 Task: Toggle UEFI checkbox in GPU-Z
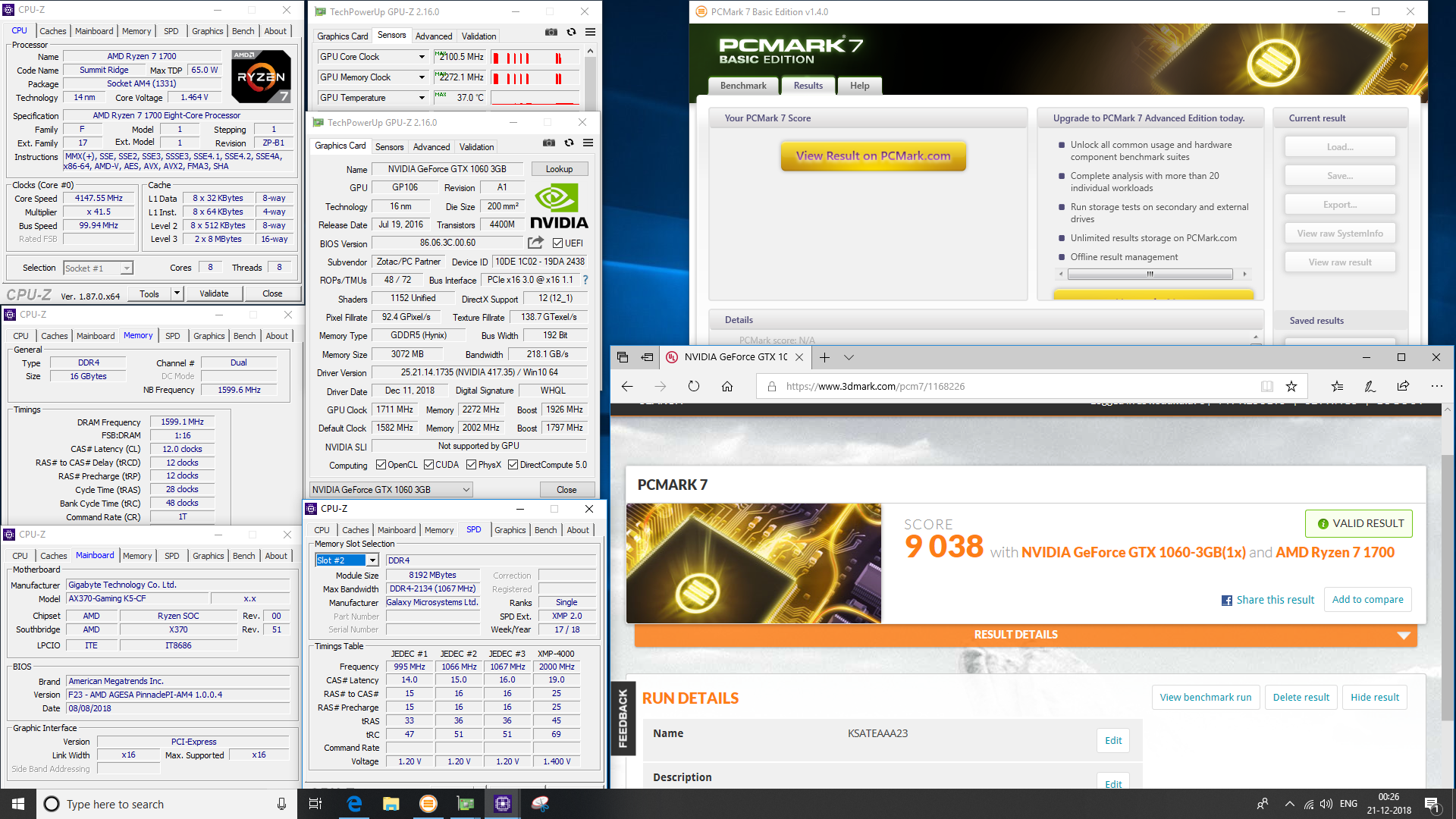[557, 243]
